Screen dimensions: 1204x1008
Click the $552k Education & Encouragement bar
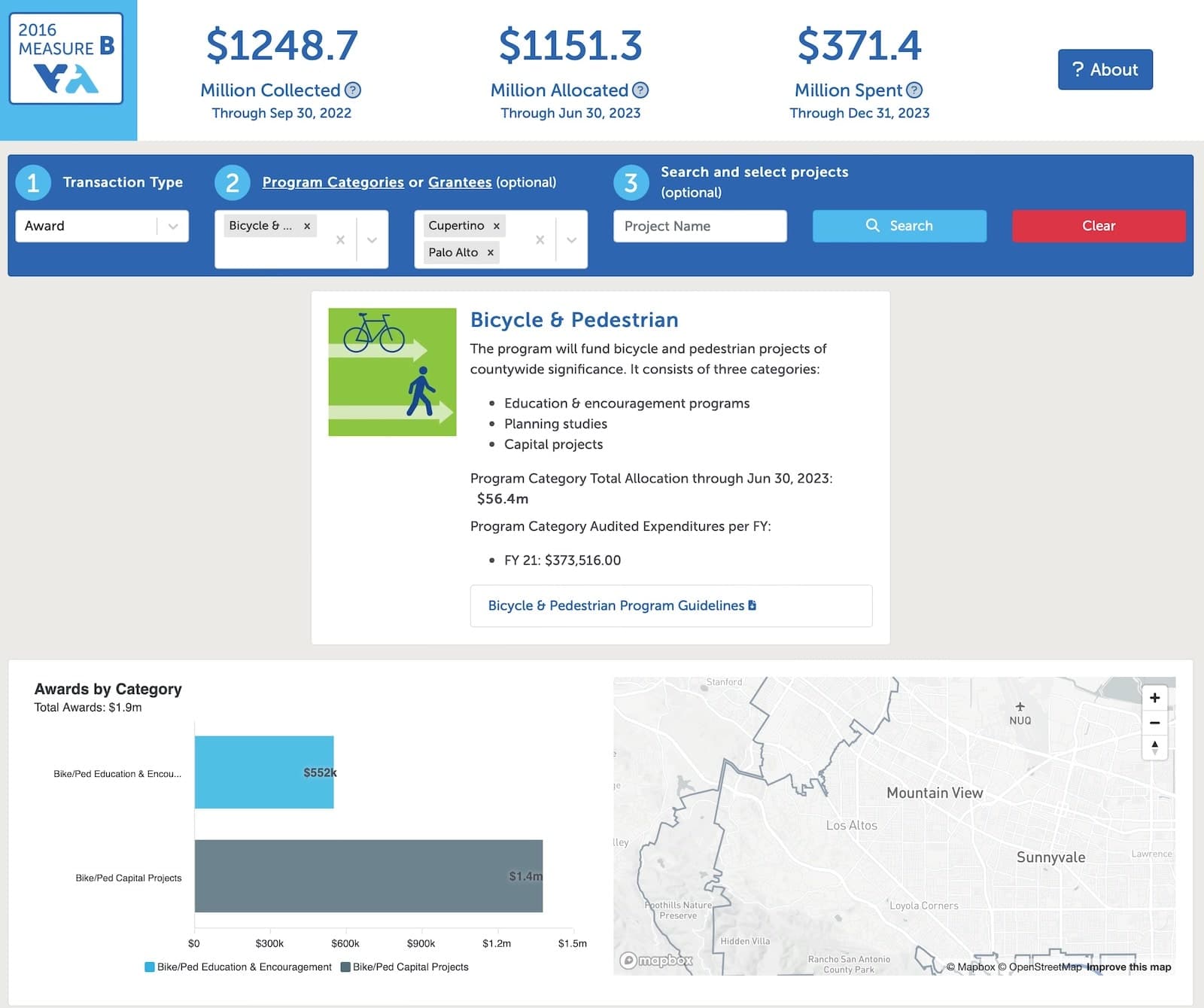(264, 772)
